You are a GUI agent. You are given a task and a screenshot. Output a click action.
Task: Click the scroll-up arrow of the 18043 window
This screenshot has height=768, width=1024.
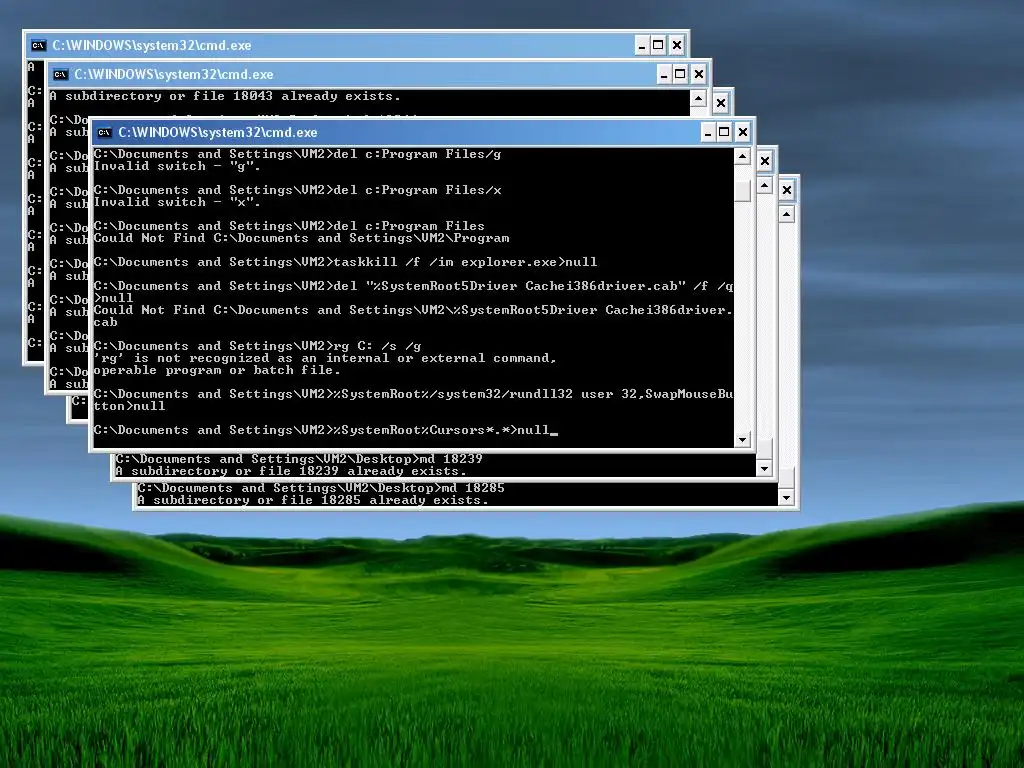698,99
